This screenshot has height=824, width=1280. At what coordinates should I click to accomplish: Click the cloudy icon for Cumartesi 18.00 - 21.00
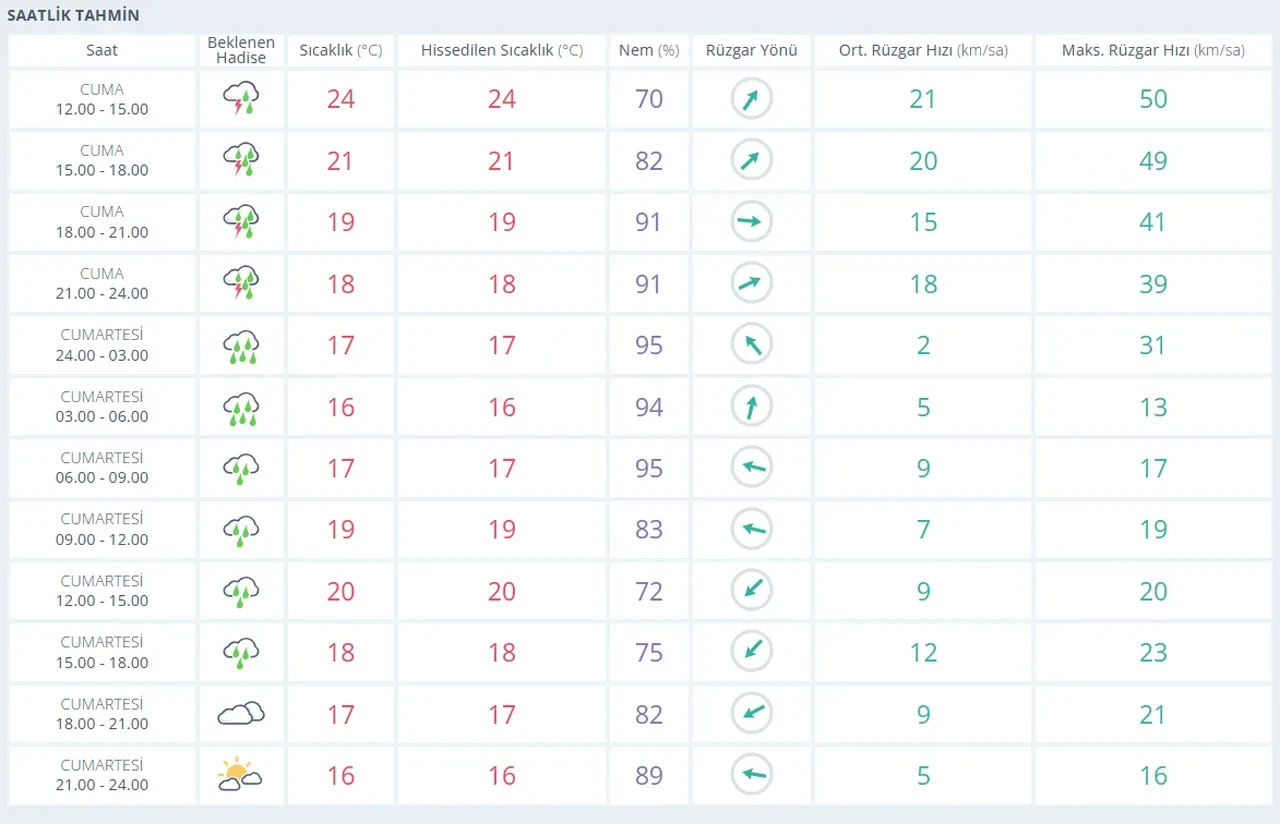click(241, 714)
